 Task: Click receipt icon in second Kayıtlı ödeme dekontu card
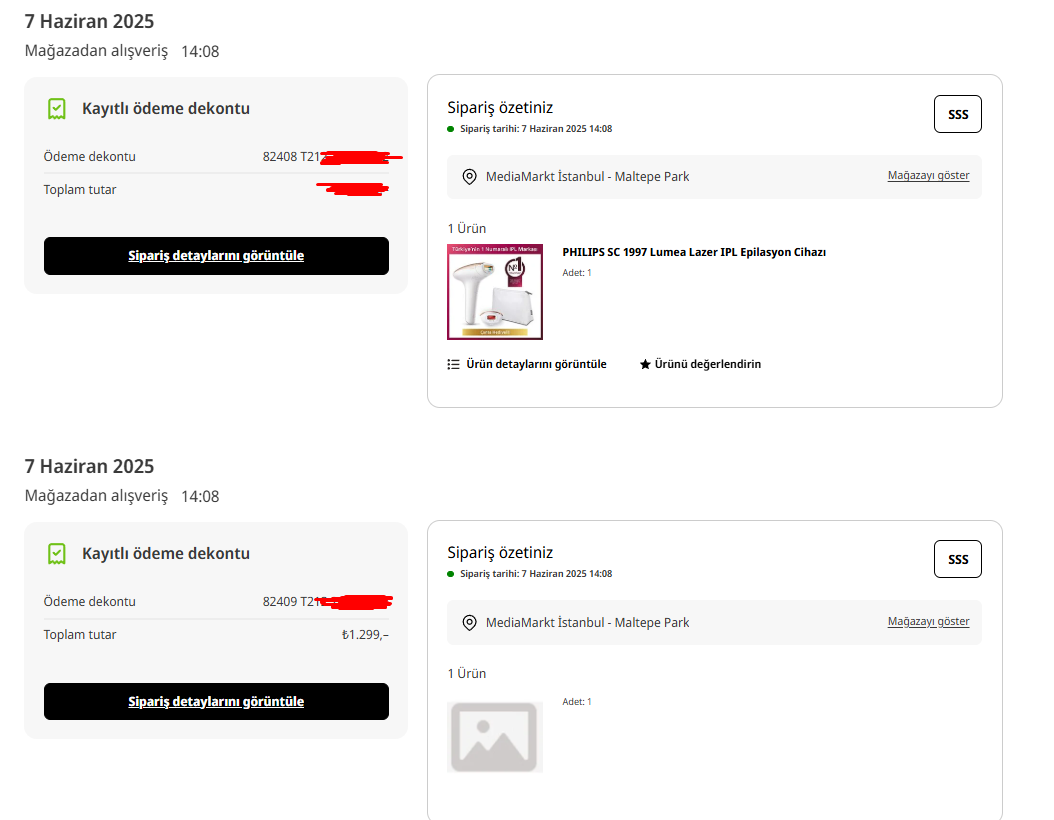pos(57,554)
